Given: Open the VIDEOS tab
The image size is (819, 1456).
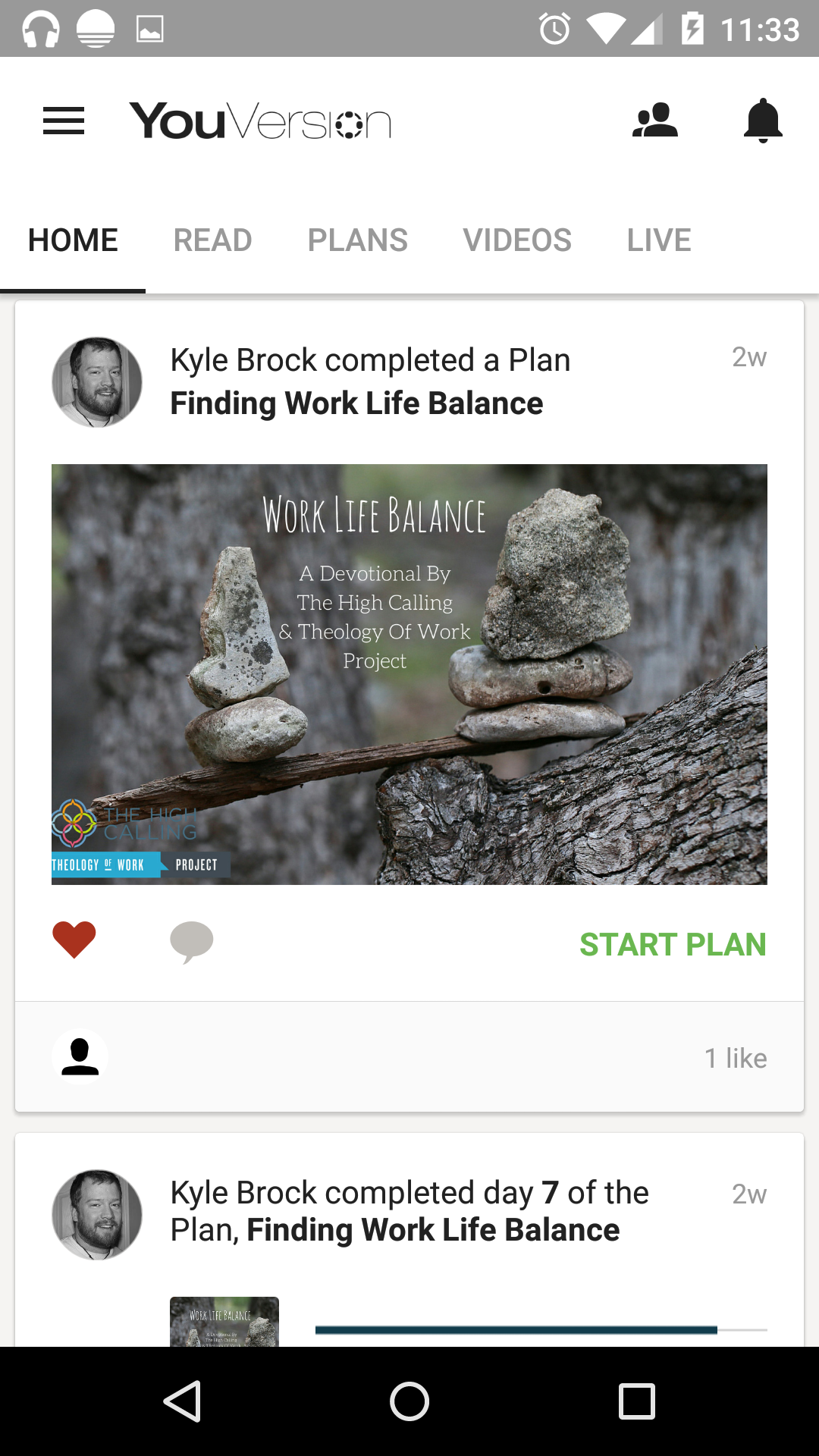Looking at the screenshot, I should pyautogui.click(x=517, y=240).
